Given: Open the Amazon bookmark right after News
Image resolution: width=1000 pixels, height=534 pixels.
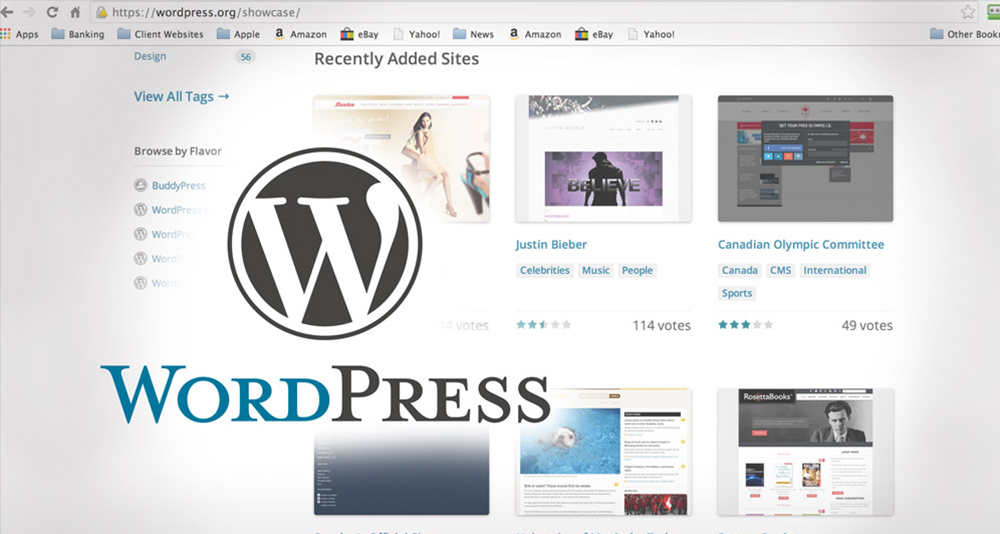Looking at the screenshot, I should (x=534, y=34).
